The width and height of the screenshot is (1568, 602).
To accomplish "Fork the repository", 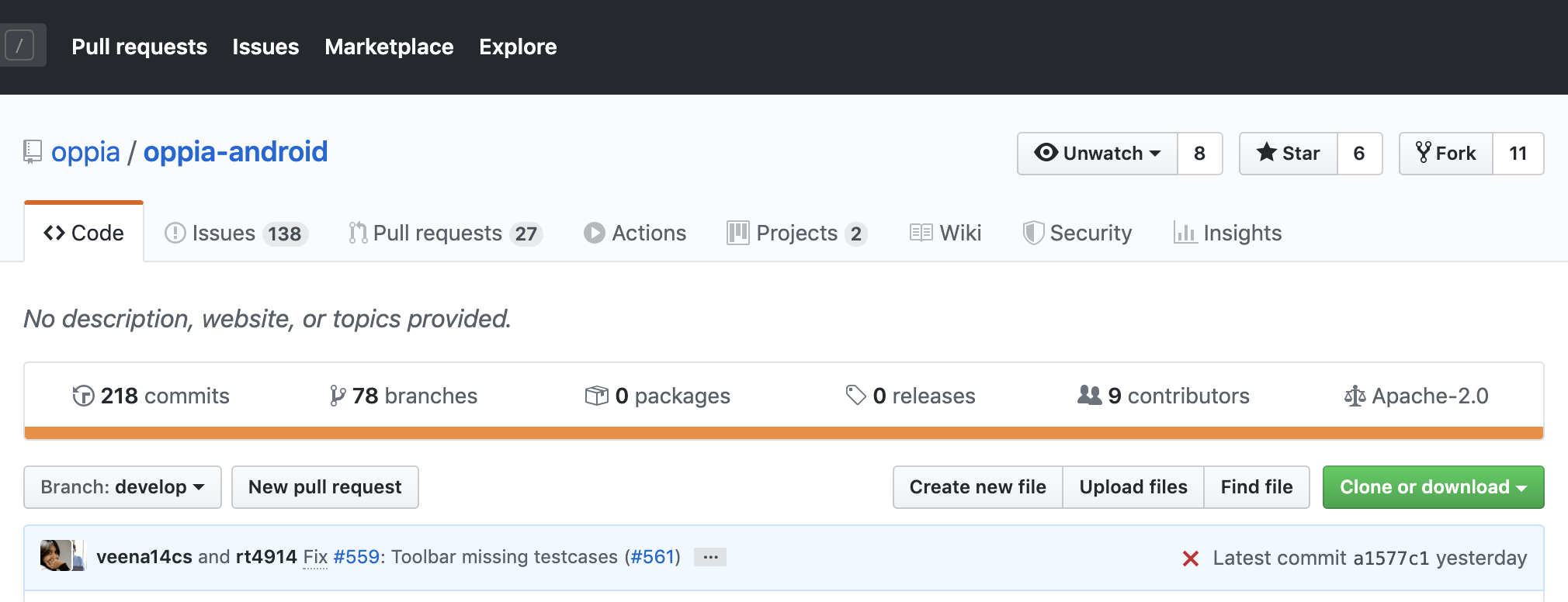I will click(x=1446, y=154).
